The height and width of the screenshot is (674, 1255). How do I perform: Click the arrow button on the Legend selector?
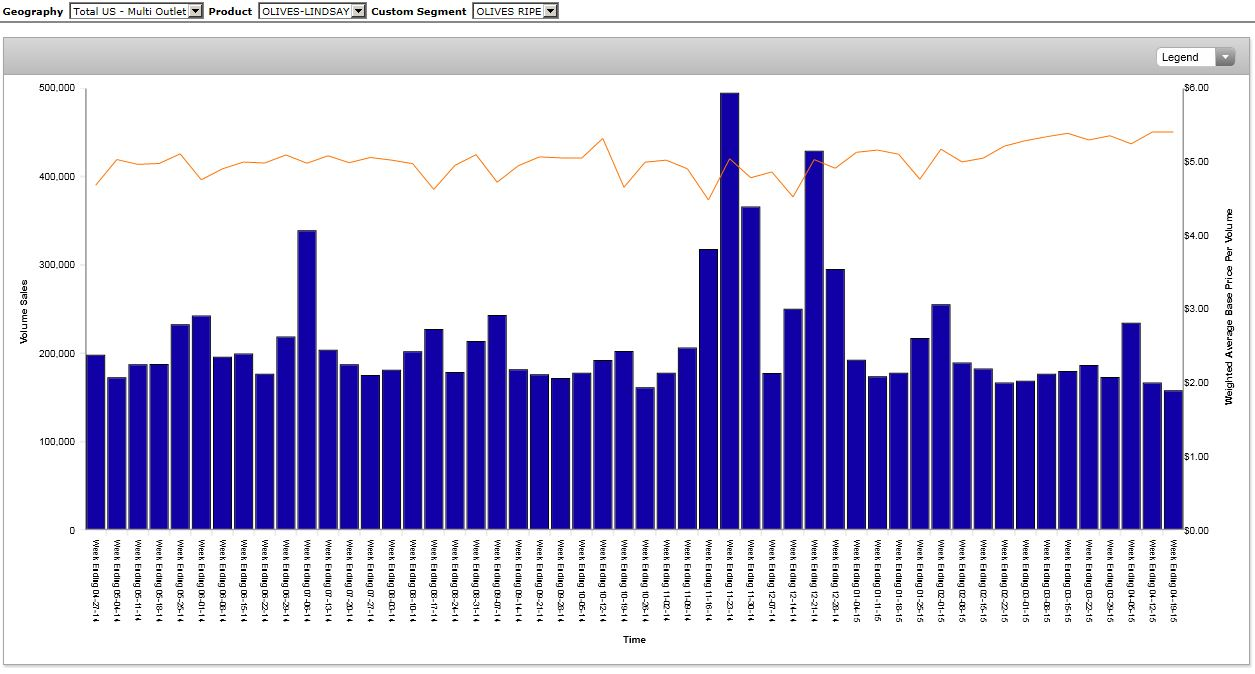1225,57
